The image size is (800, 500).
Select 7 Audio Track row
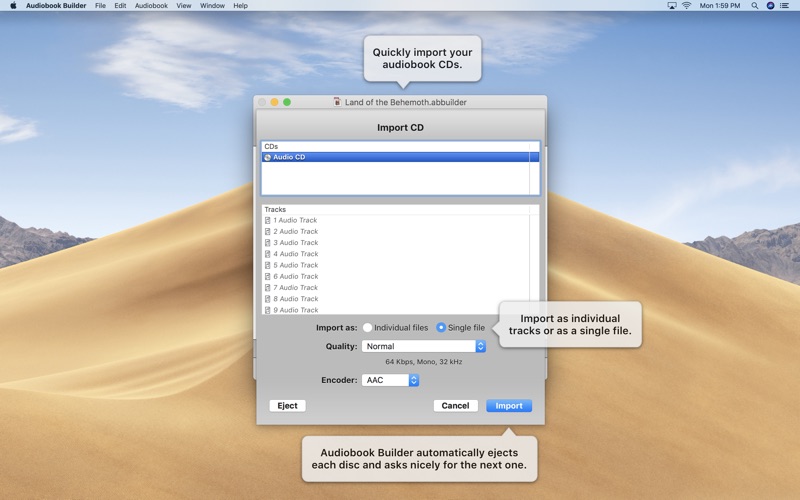401,287
